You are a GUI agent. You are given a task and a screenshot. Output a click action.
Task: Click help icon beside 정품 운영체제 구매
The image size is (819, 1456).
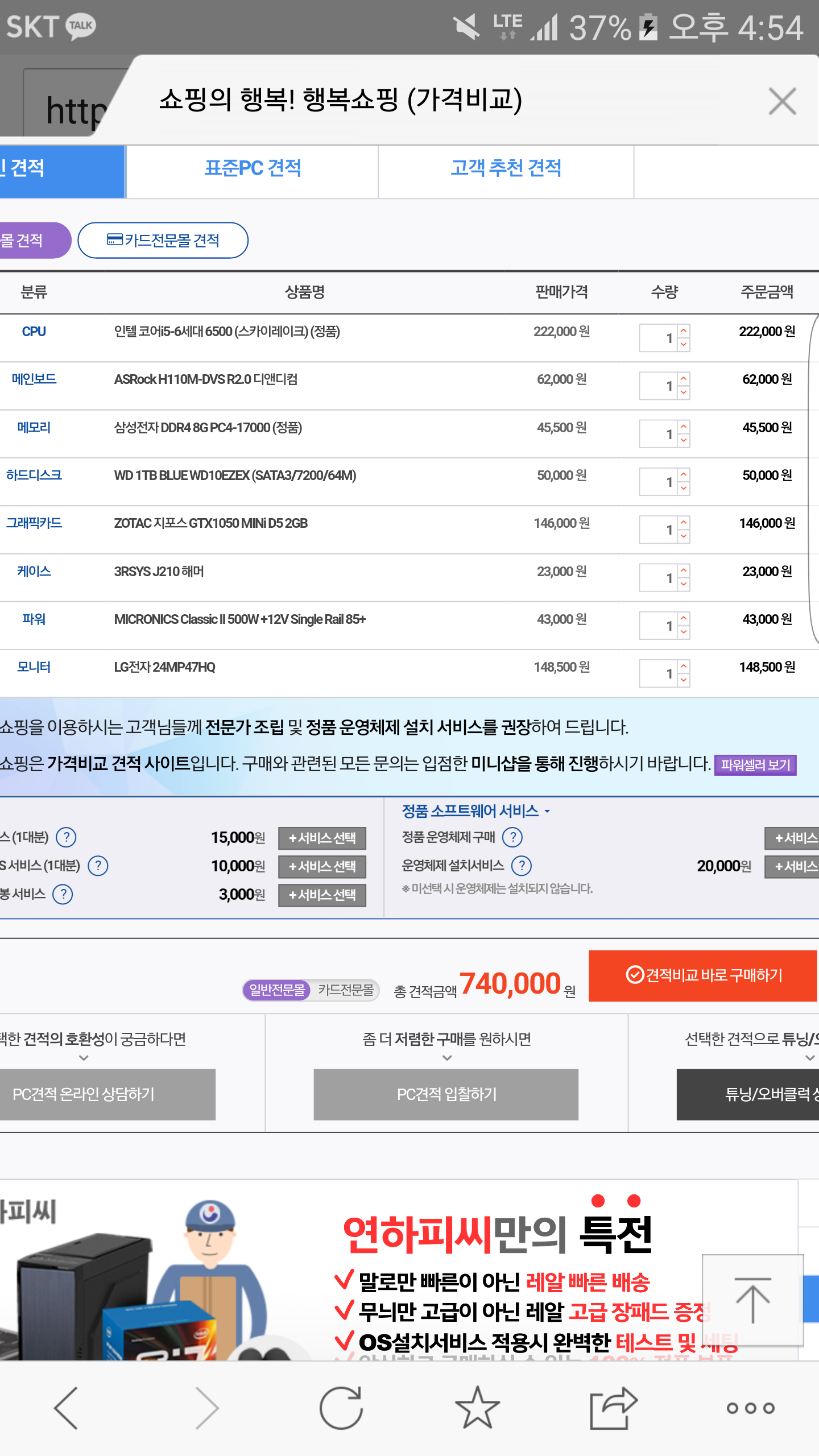click(513, 837)
